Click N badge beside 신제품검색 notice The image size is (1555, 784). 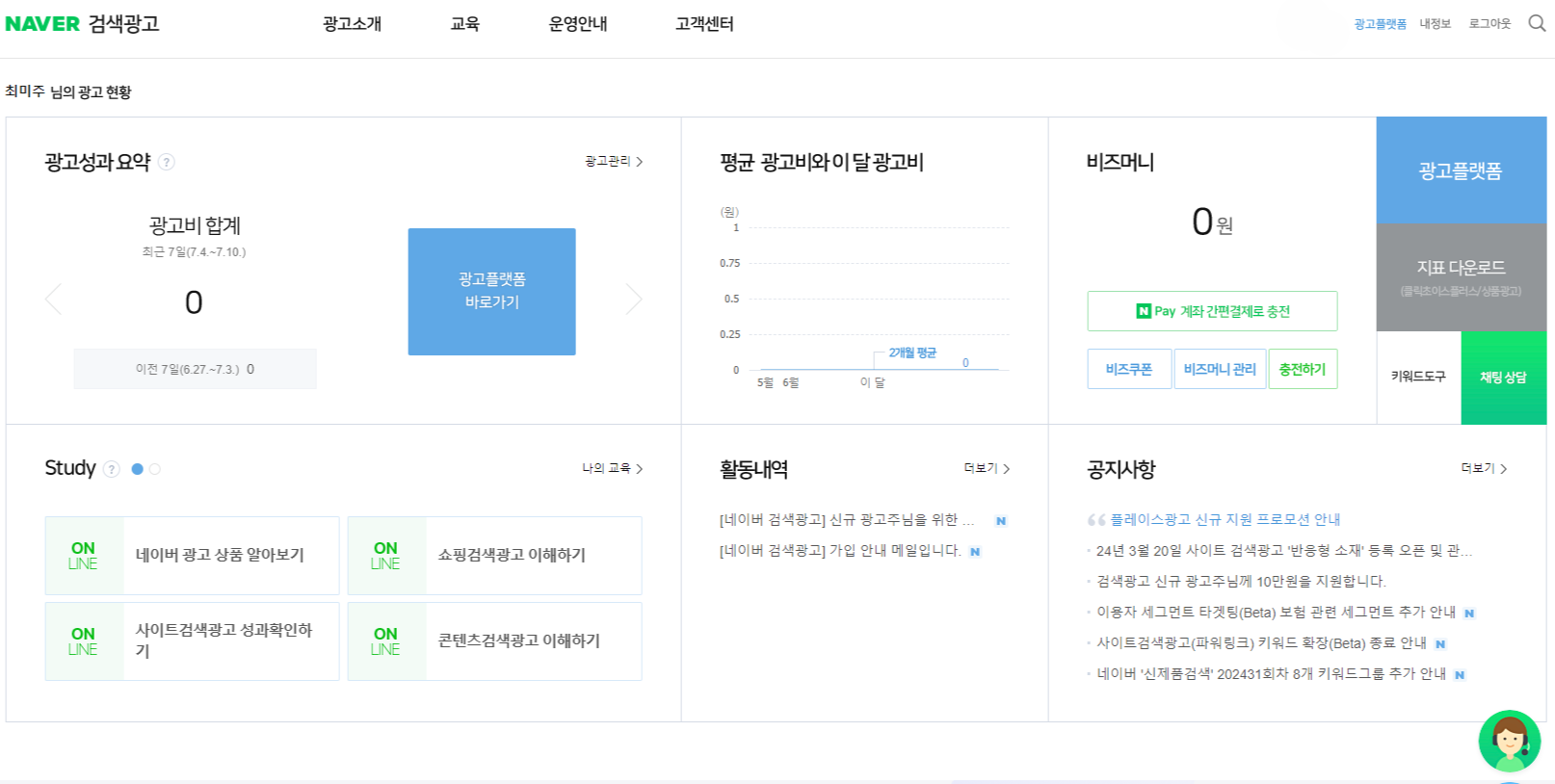(1460, 675)
